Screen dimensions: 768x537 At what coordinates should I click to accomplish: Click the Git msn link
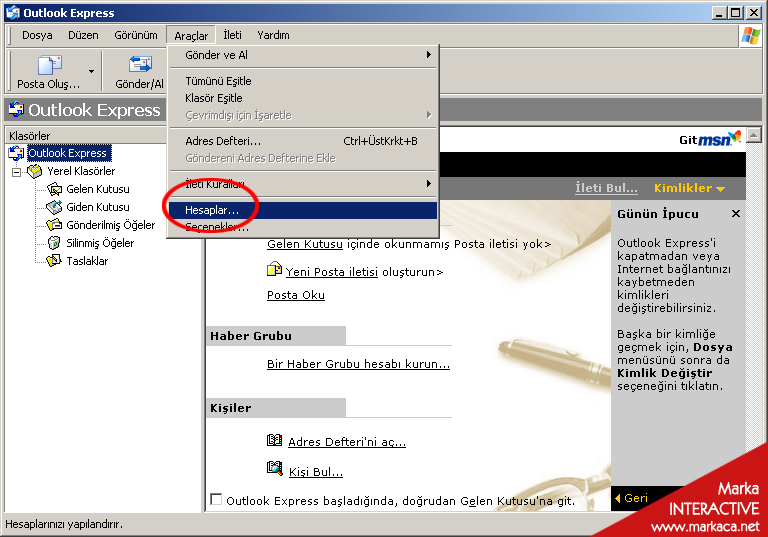[710, 140]
